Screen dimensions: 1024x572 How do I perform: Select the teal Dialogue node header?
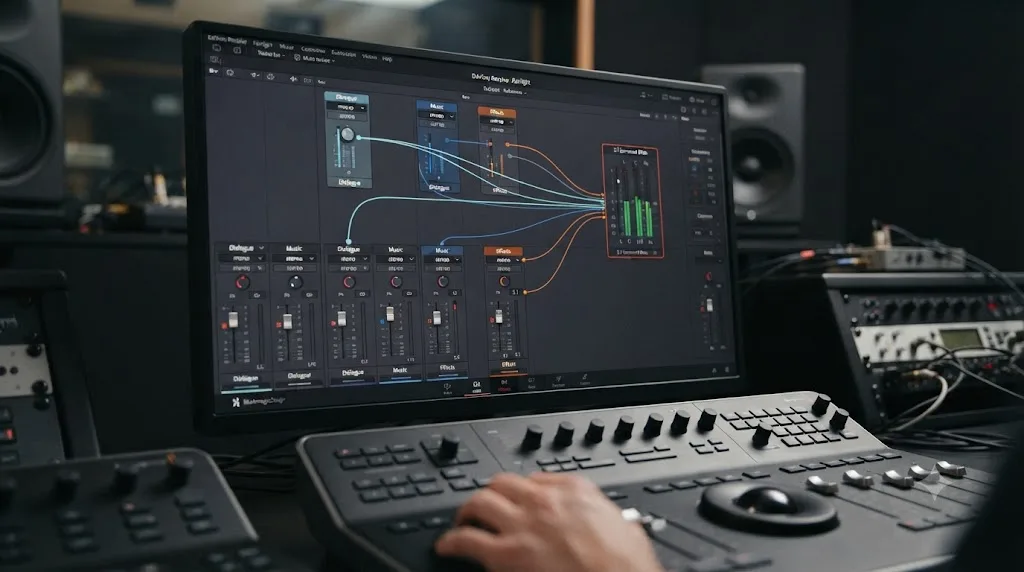(x=346, y=97)
